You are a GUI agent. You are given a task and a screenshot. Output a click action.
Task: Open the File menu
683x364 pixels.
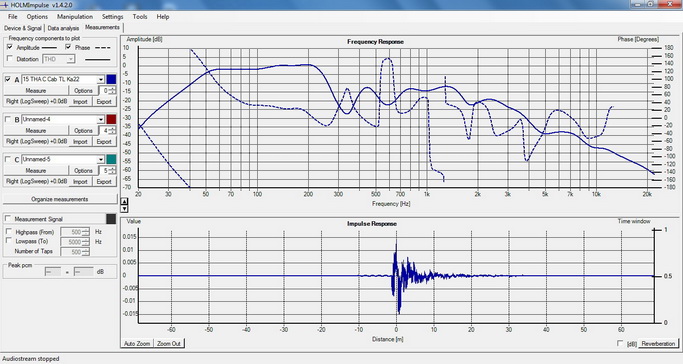(x=13, y=17)
